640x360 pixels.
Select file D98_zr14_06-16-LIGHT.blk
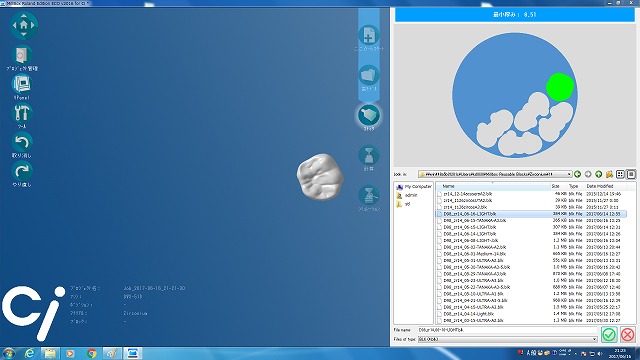pyautogui.click(x=531, y=214)
